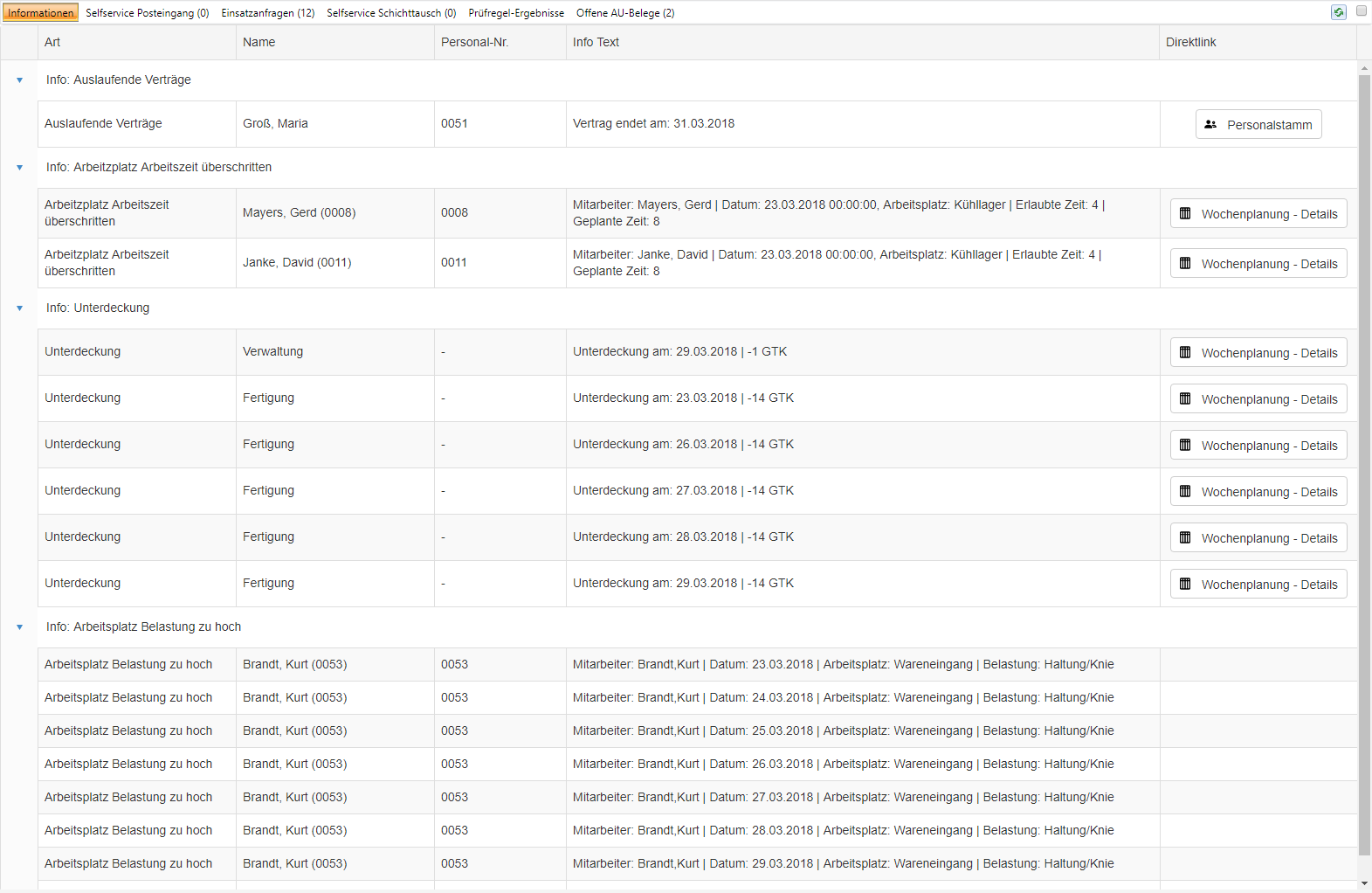Click calendar icon in Janke, David row
Viewport: 1372px width, 893px height.
1185,263
